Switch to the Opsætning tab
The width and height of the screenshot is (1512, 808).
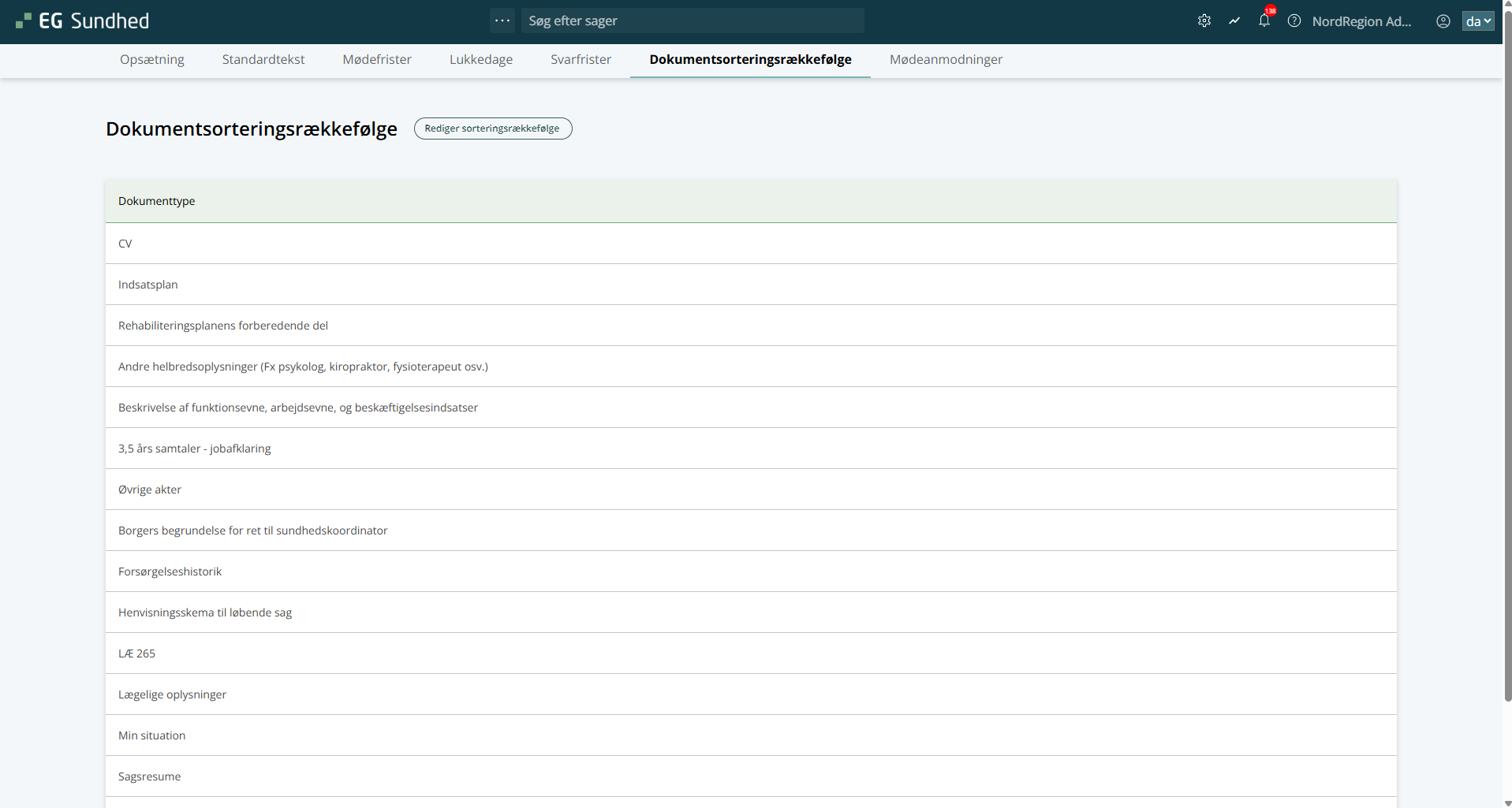point(151,60)
